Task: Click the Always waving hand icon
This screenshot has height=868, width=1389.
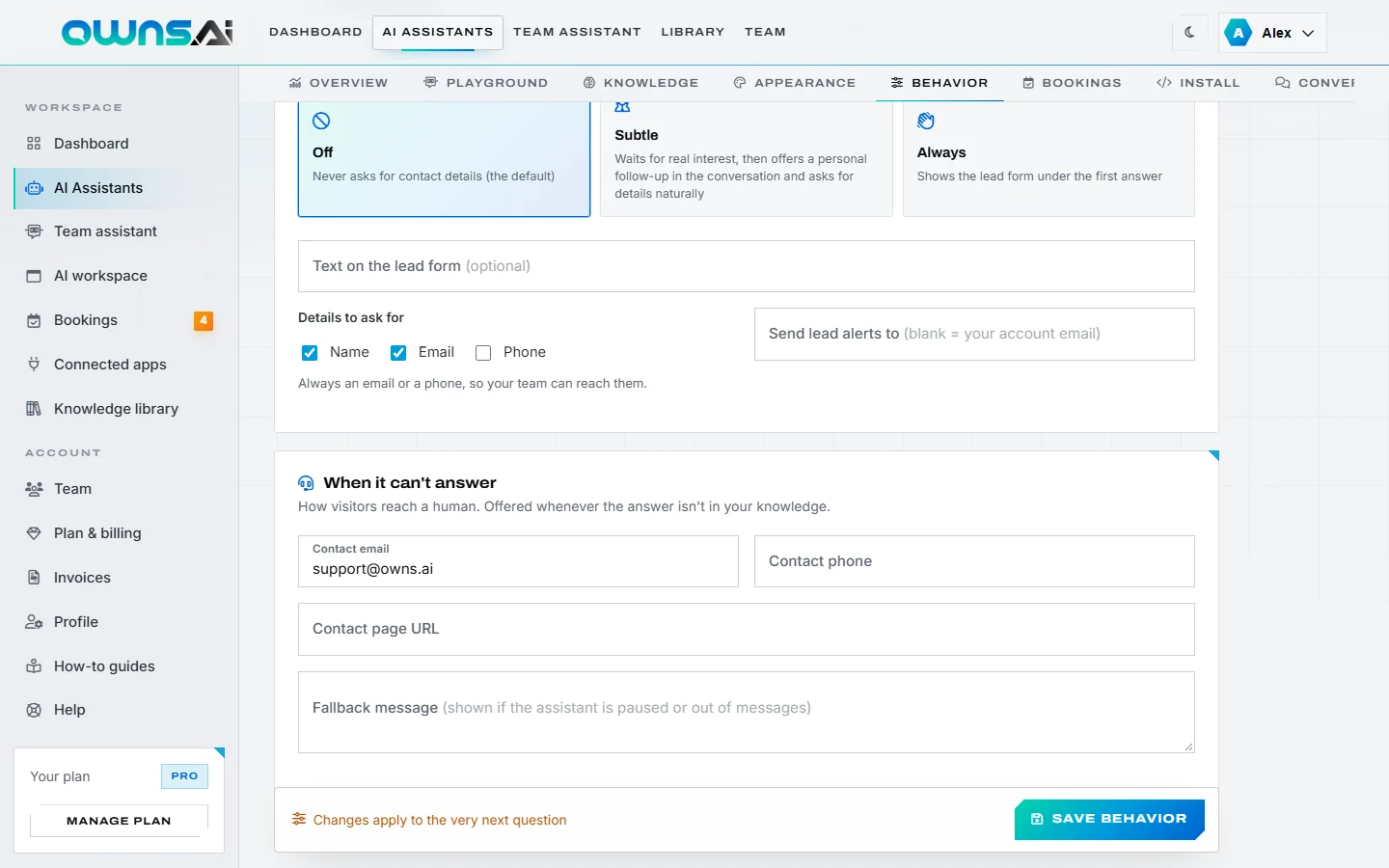Action: pyautogui.click(x=926, y=121)
